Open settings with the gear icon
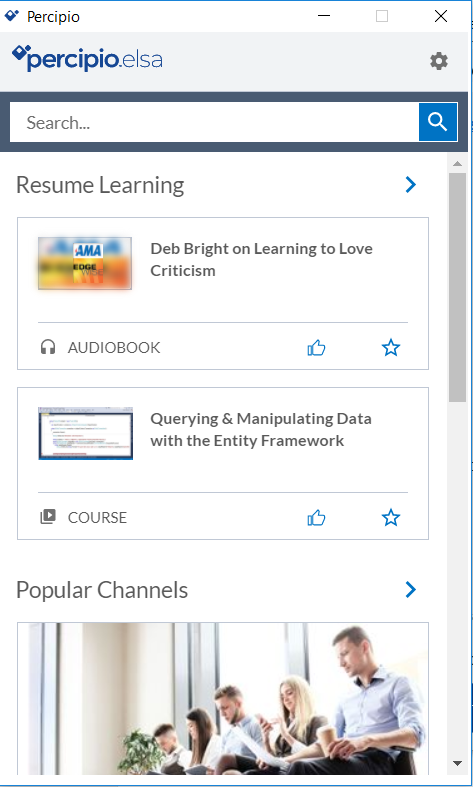Image resolution: width=473 pixels, height=787 pixels. click(x=438, y=61)
